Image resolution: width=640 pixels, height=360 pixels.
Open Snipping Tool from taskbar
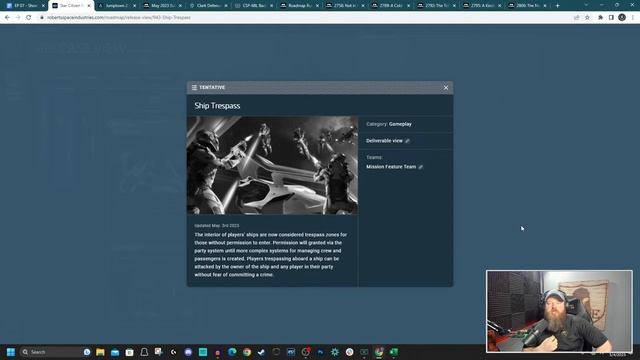[158, 352]
